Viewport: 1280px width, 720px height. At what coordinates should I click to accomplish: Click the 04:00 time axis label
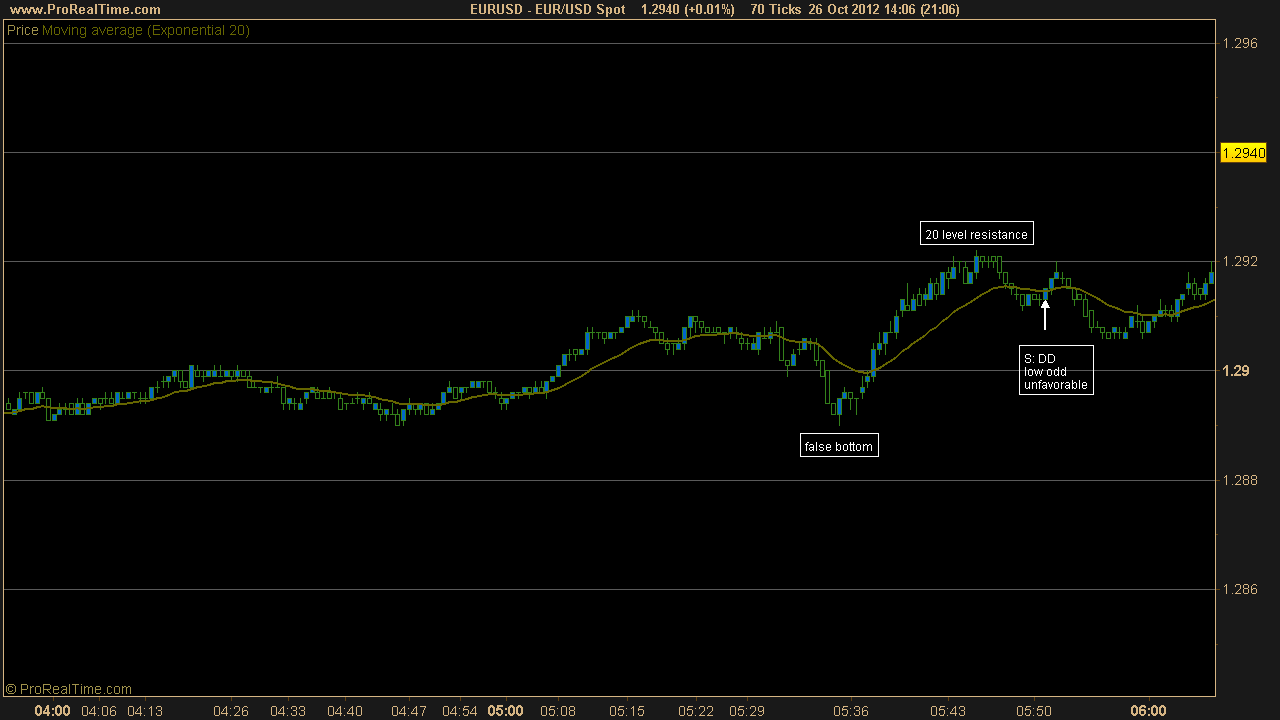click(52, 711)
